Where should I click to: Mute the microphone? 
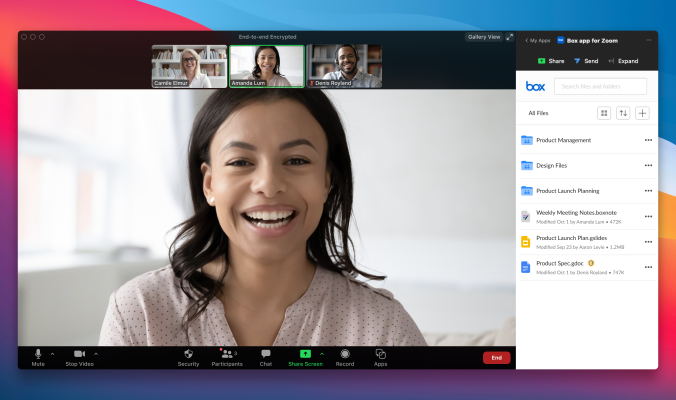coord(38,354)
